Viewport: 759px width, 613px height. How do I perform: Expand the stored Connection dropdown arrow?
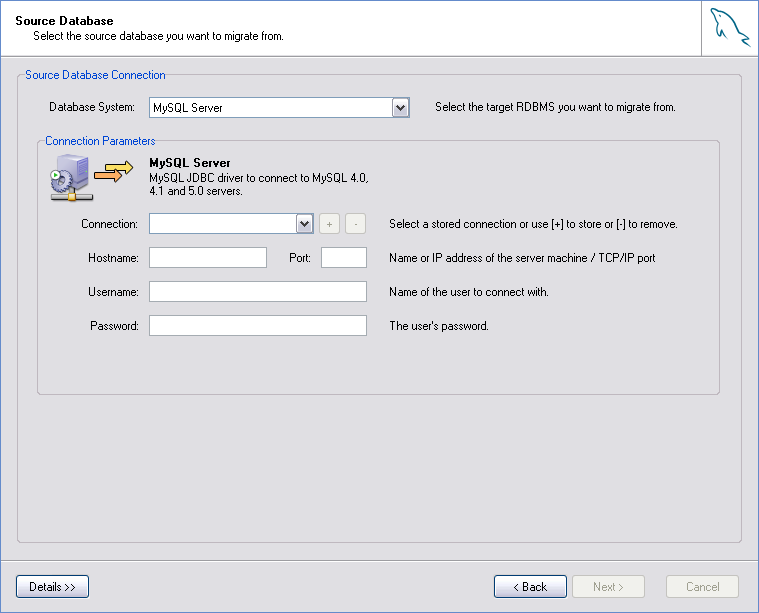(304, 224)
